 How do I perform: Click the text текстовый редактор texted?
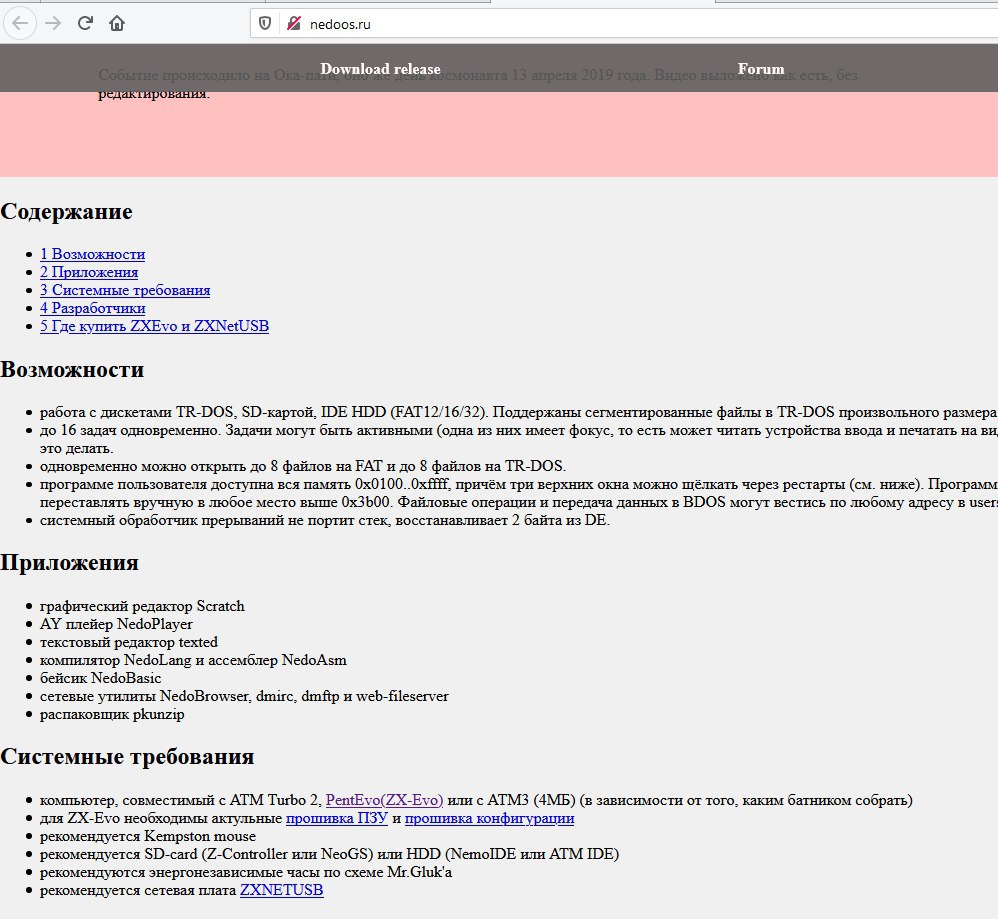coord(129,642)
